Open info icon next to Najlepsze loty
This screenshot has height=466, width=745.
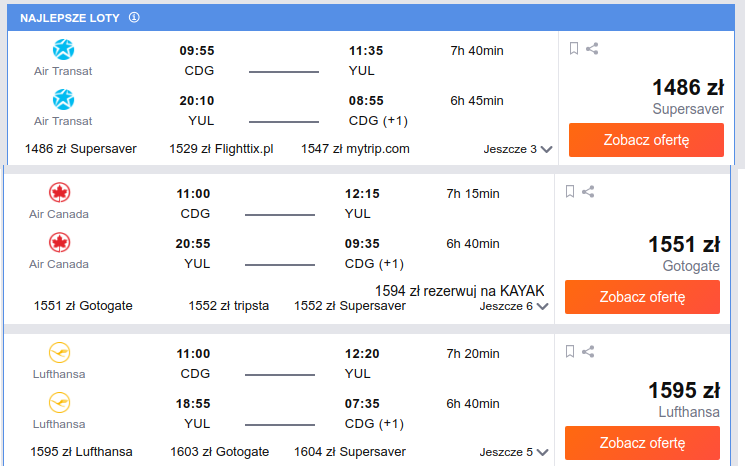point(134,18)
